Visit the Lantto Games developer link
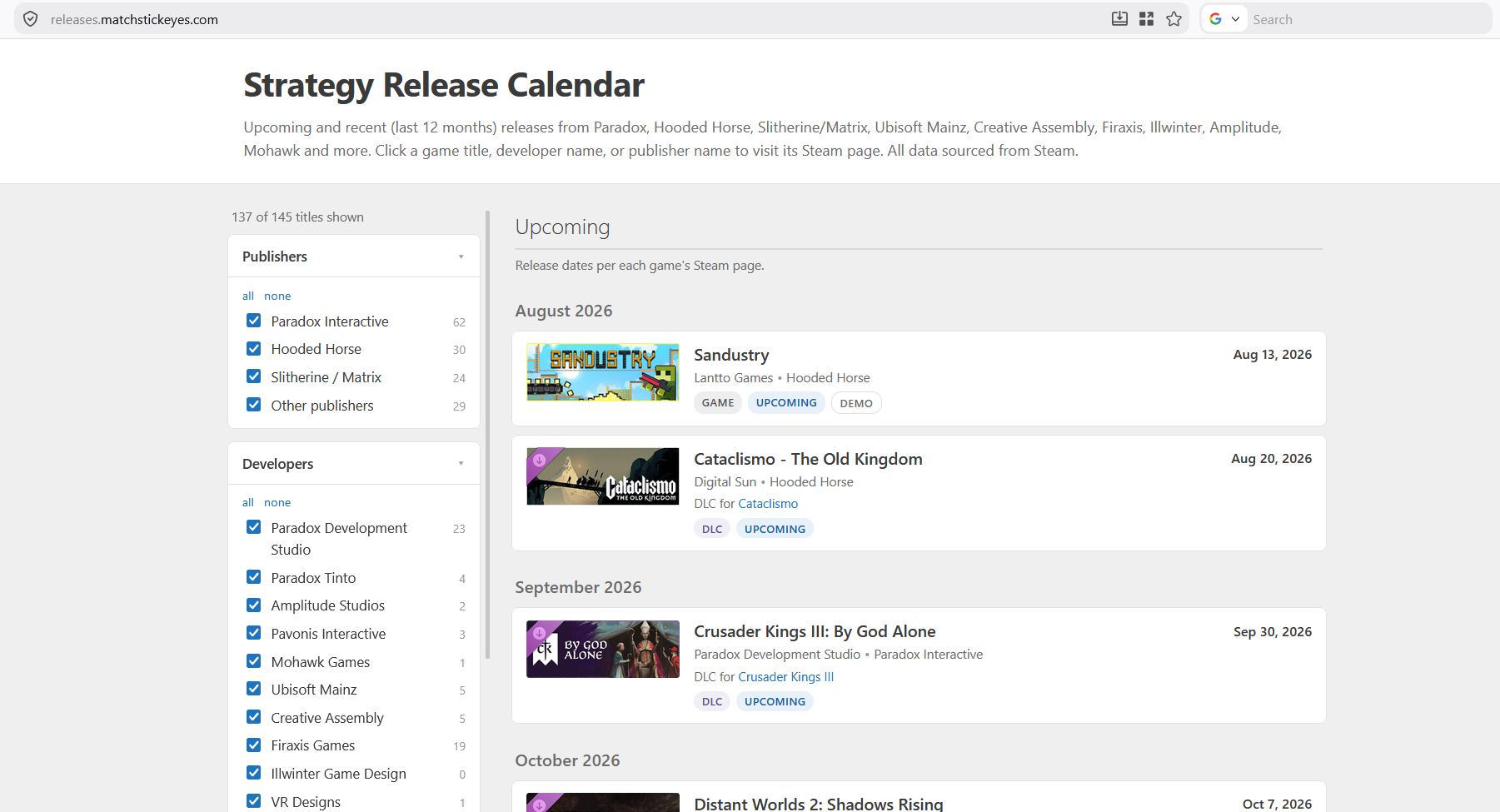This screenshot has width=1500, height=812. point(734,378)
